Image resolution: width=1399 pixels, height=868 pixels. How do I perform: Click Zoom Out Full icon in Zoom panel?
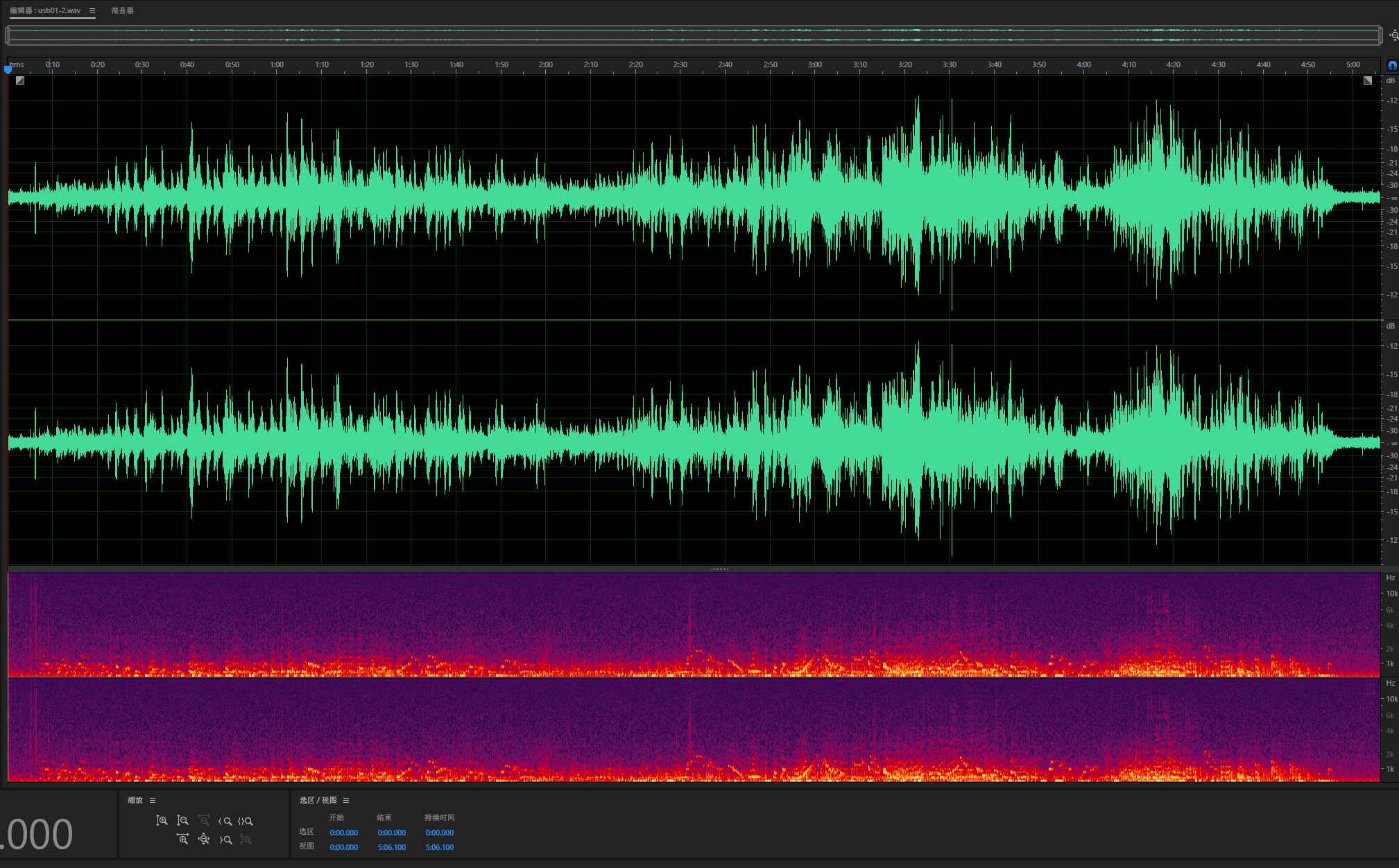pyautogui.click(x=203, y=840)
